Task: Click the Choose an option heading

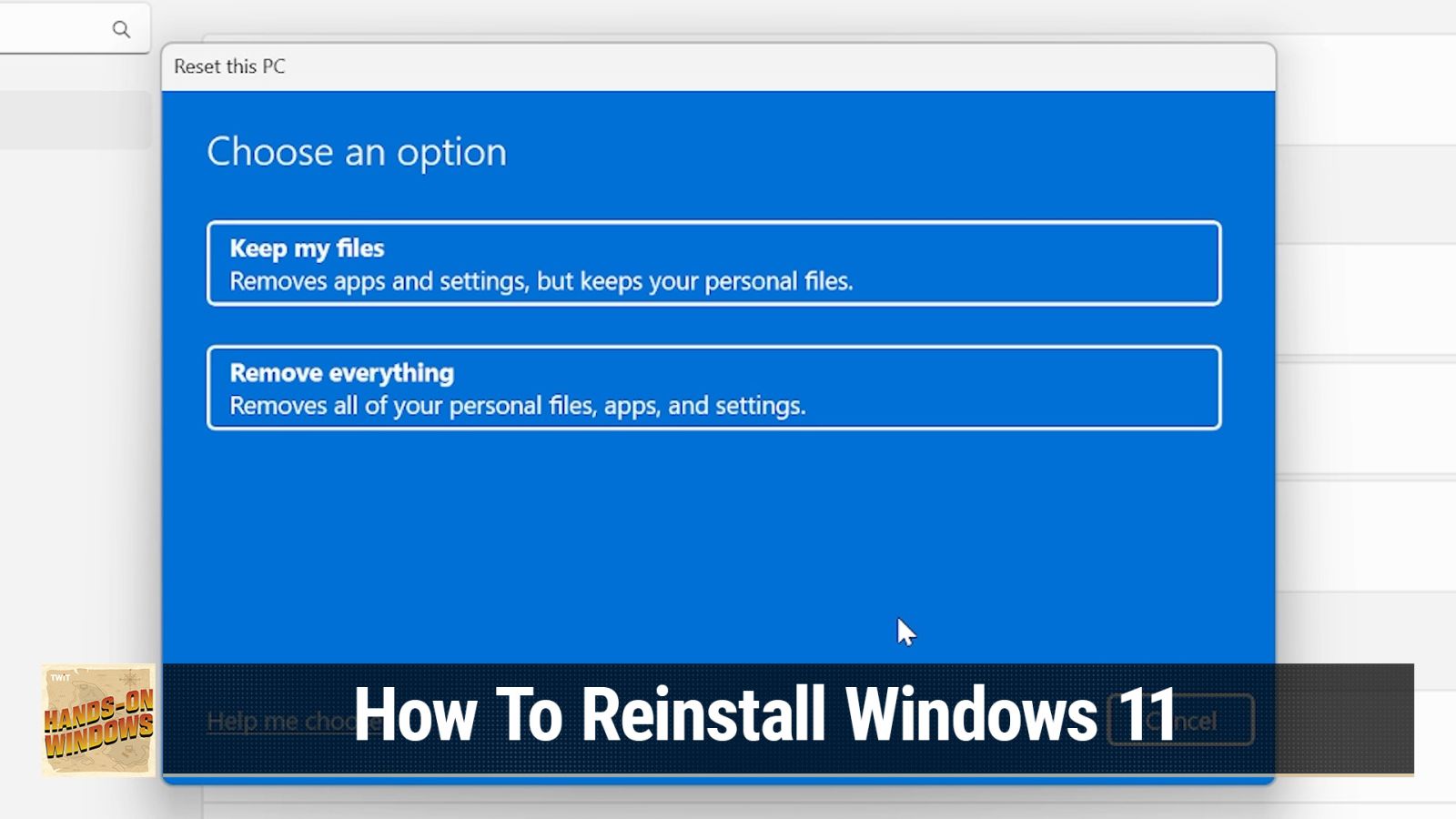Action: coord(357,152)
